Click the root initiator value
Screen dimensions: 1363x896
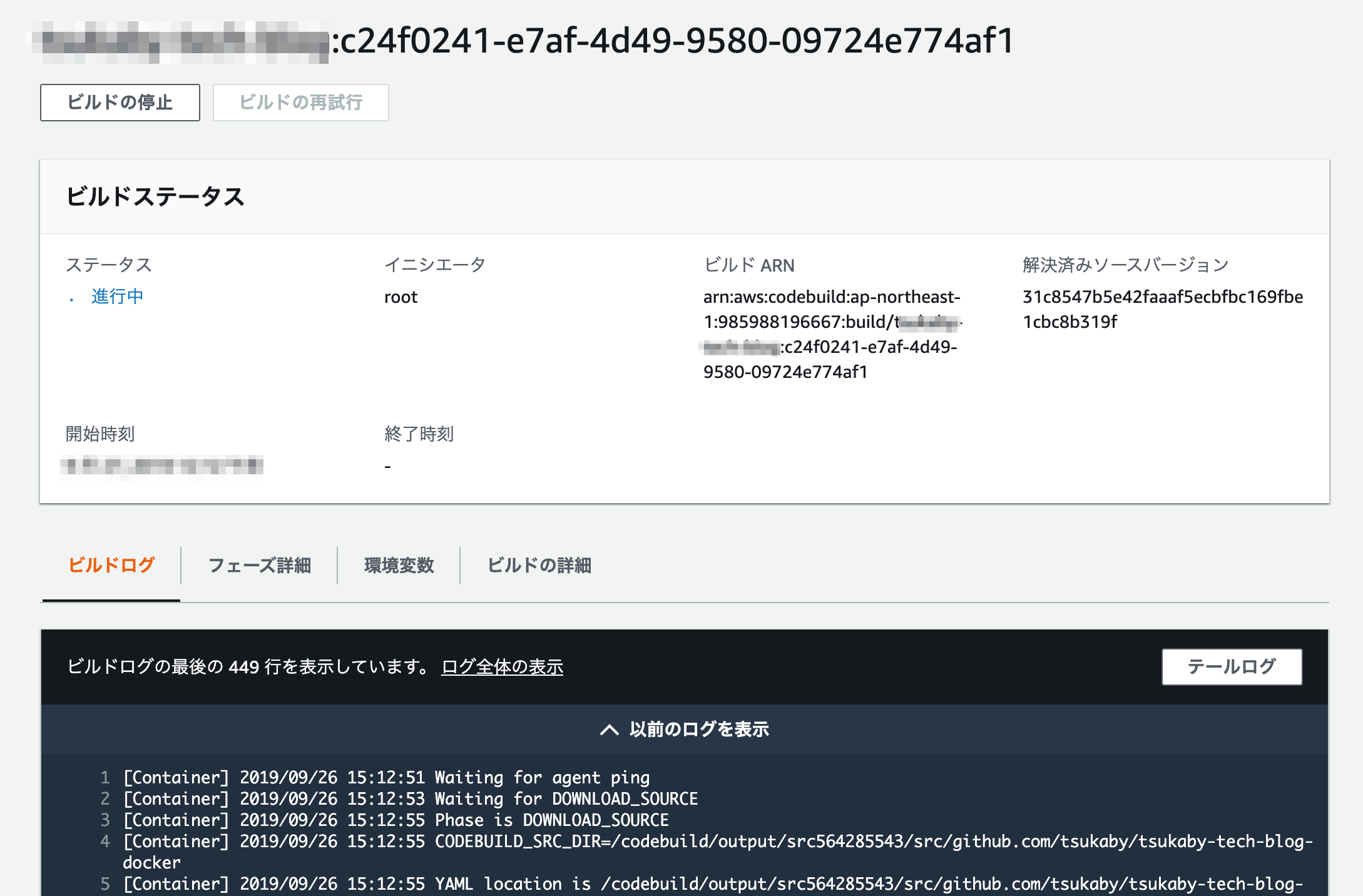401,297
